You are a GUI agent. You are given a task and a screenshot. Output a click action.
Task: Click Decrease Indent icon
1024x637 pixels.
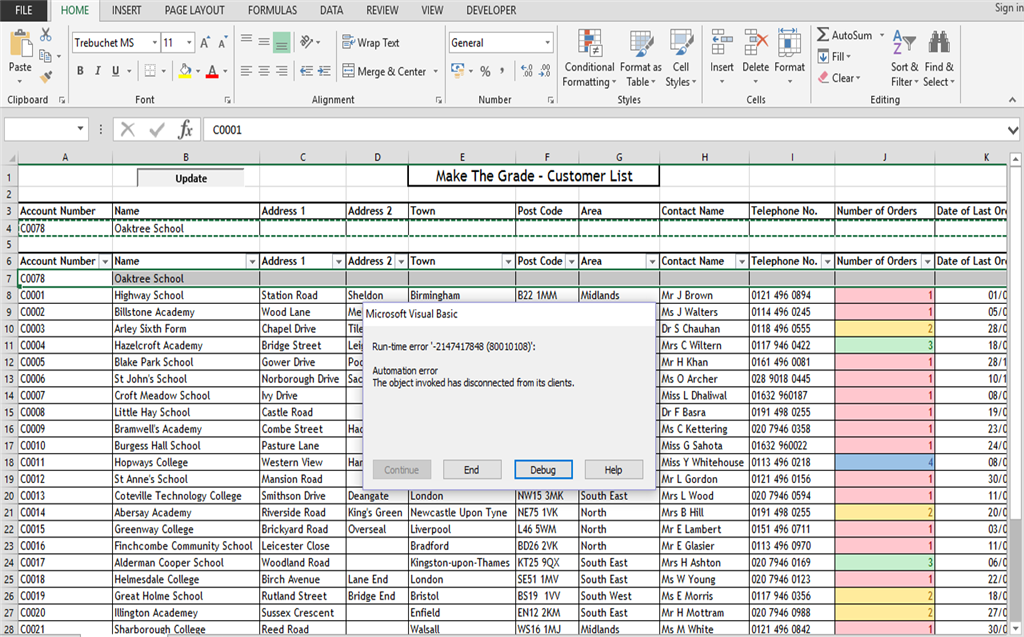coord(306,71)
